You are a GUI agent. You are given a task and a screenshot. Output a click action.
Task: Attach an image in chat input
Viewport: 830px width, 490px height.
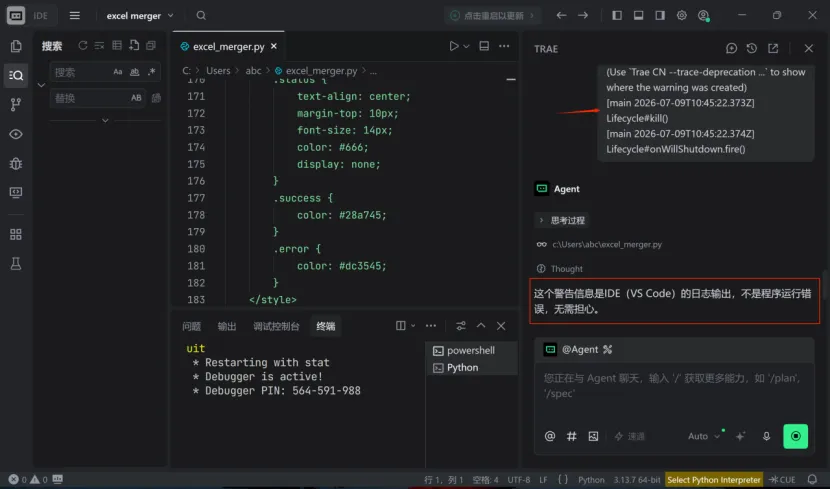point(593,436)
